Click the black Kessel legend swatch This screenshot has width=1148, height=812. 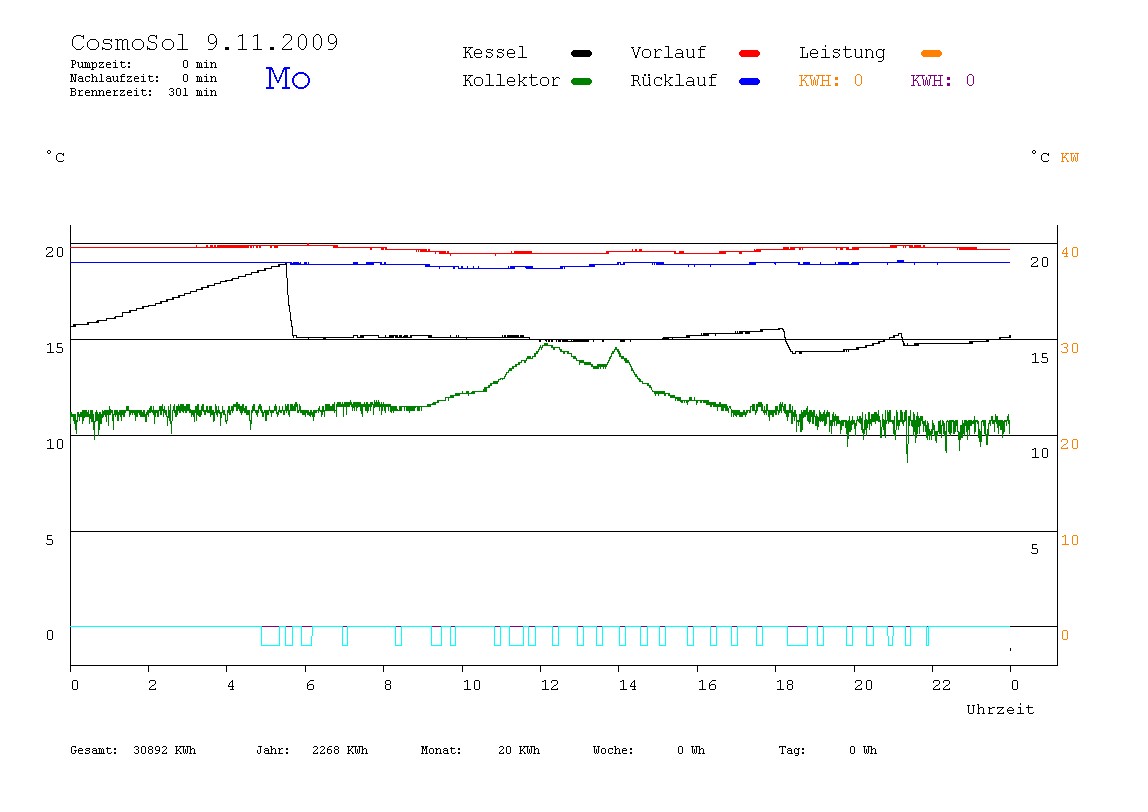(x=581, y=53)
